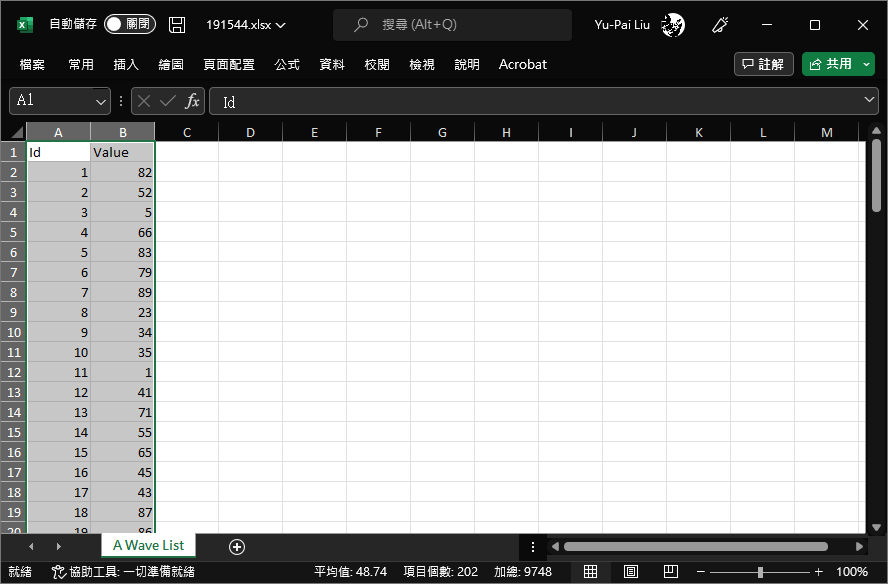The height and width of the screenshot is (584, 888).
Task: Click the cancel X icon in formula bar
Action: pos(144,101)
